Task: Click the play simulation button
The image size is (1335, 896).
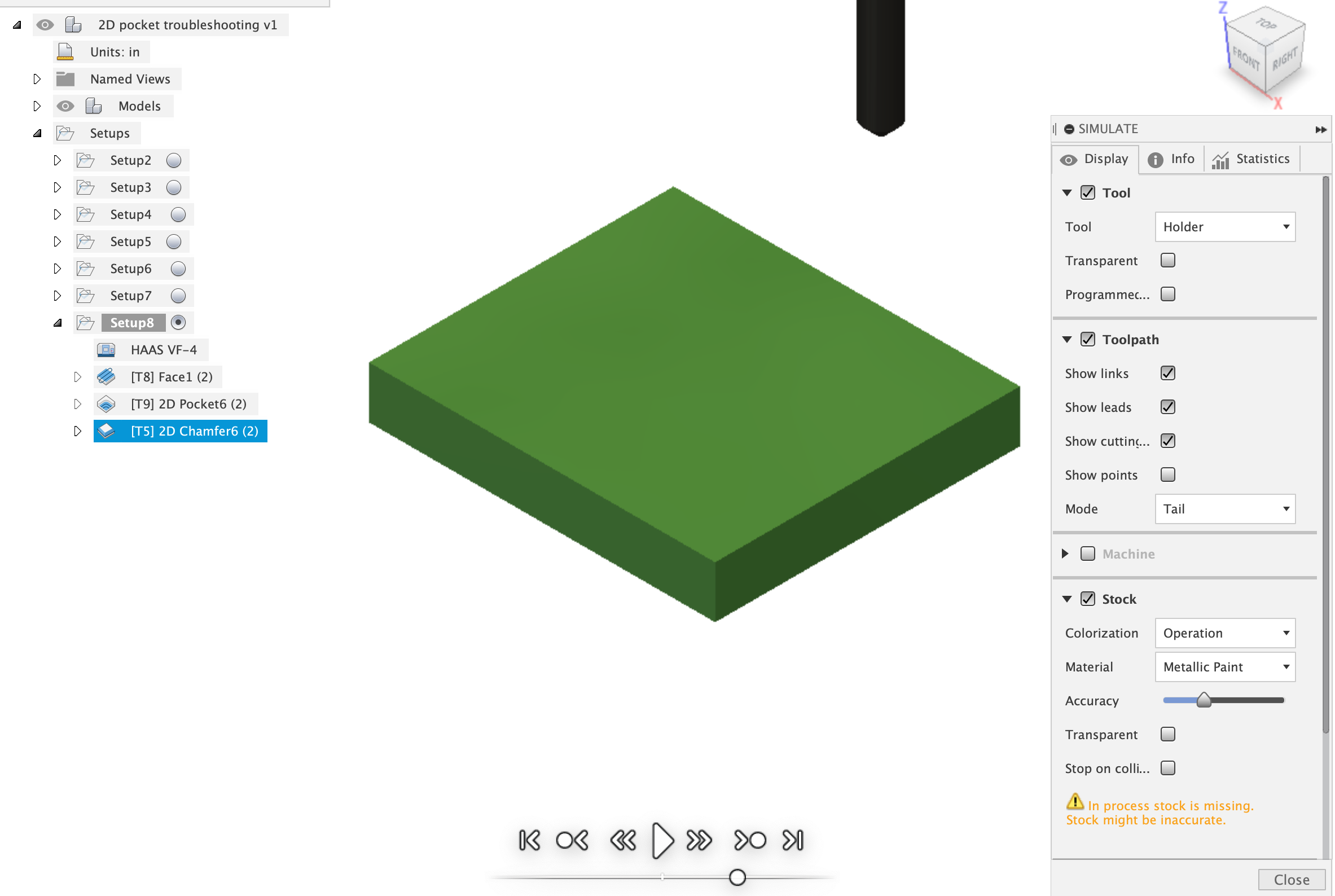Action: coord(662,840)
